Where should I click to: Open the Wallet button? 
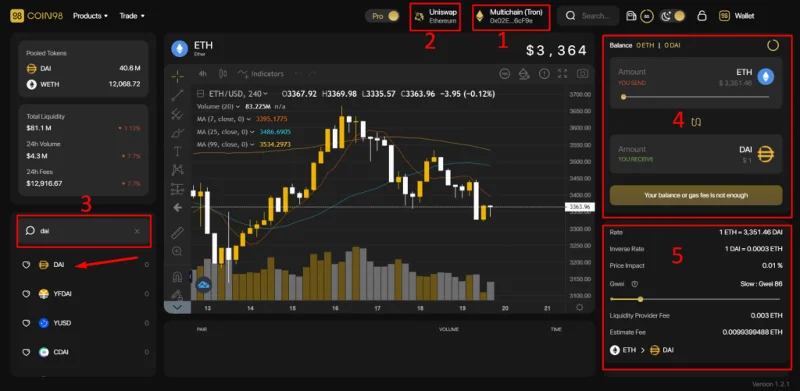click(737, 16)
